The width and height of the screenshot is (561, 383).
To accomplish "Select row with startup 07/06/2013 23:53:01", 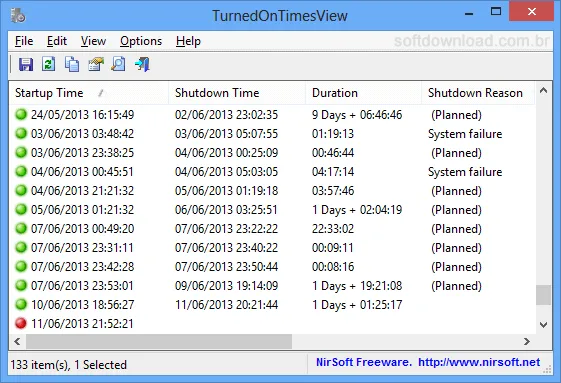I will coord(273,285).
